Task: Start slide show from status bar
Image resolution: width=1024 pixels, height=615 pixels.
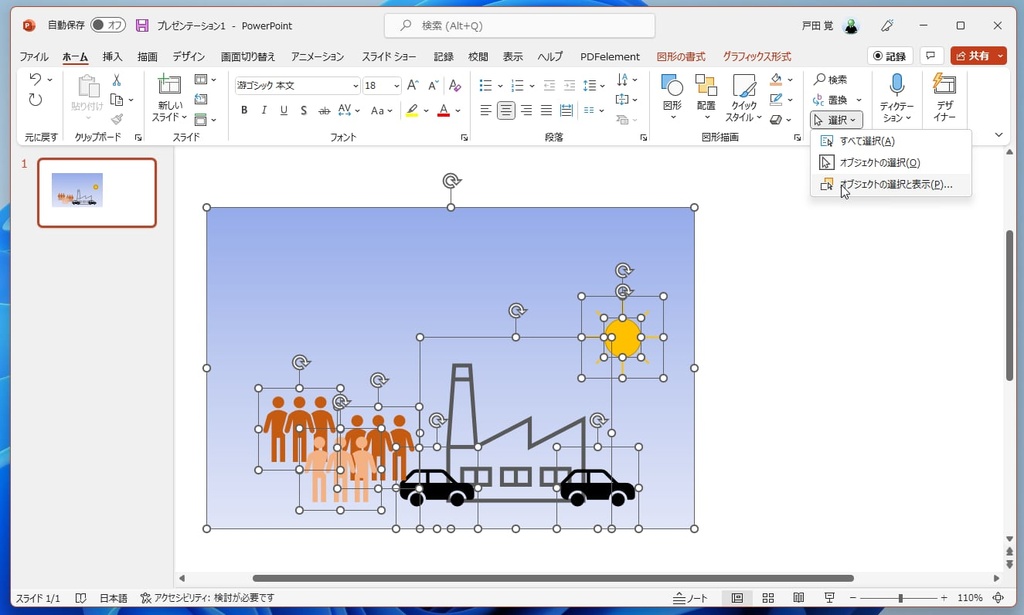Action: click(829, 597)
